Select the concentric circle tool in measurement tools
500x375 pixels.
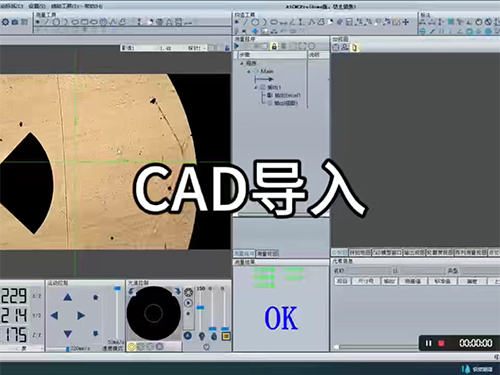(103, 22)
